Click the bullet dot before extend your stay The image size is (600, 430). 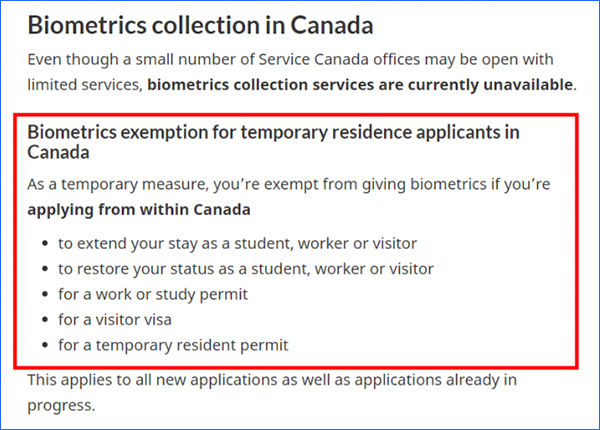click(x=45, y=243)
